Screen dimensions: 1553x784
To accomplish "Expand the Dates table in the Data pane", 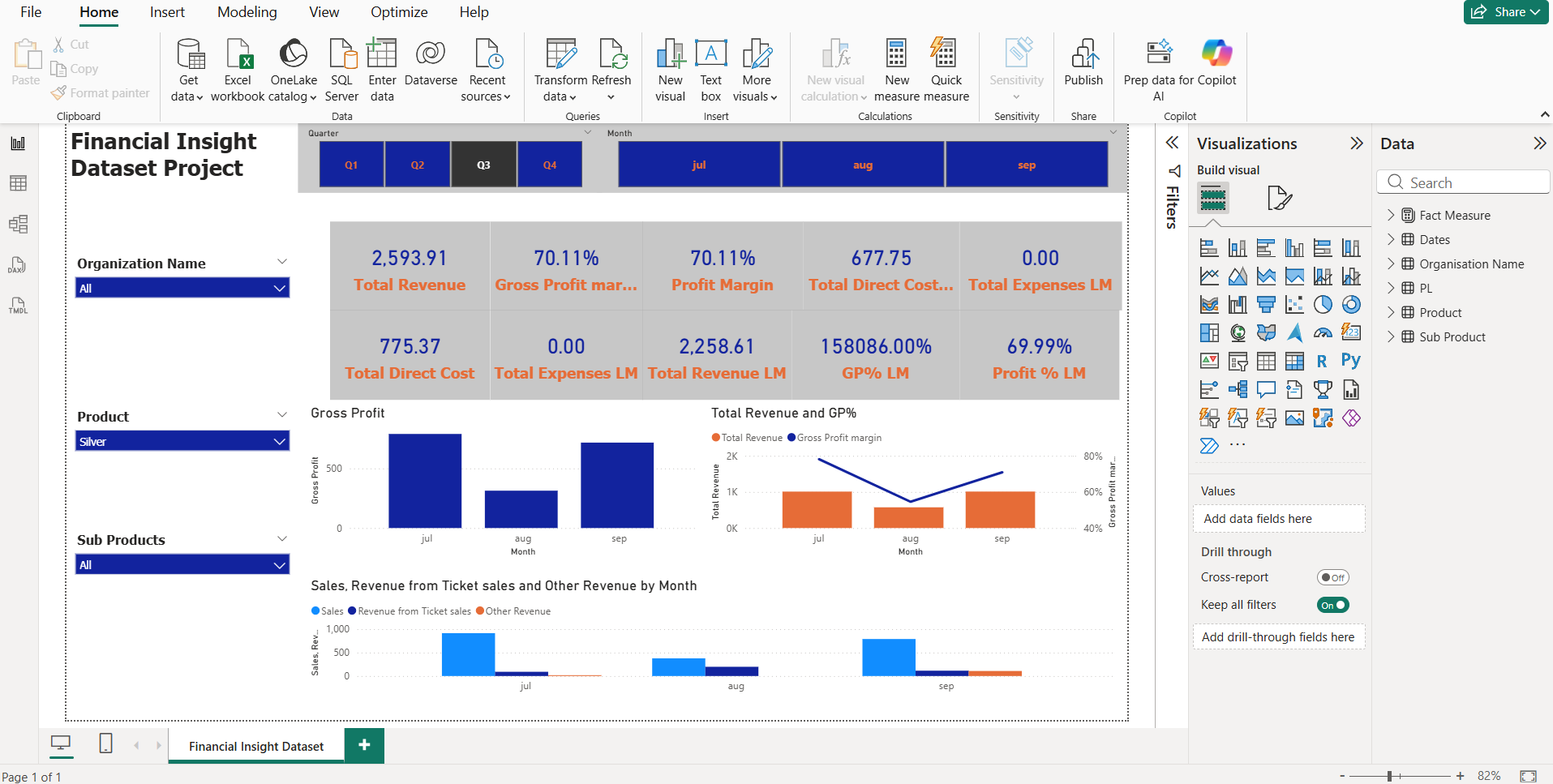I will click(1392, 239).
